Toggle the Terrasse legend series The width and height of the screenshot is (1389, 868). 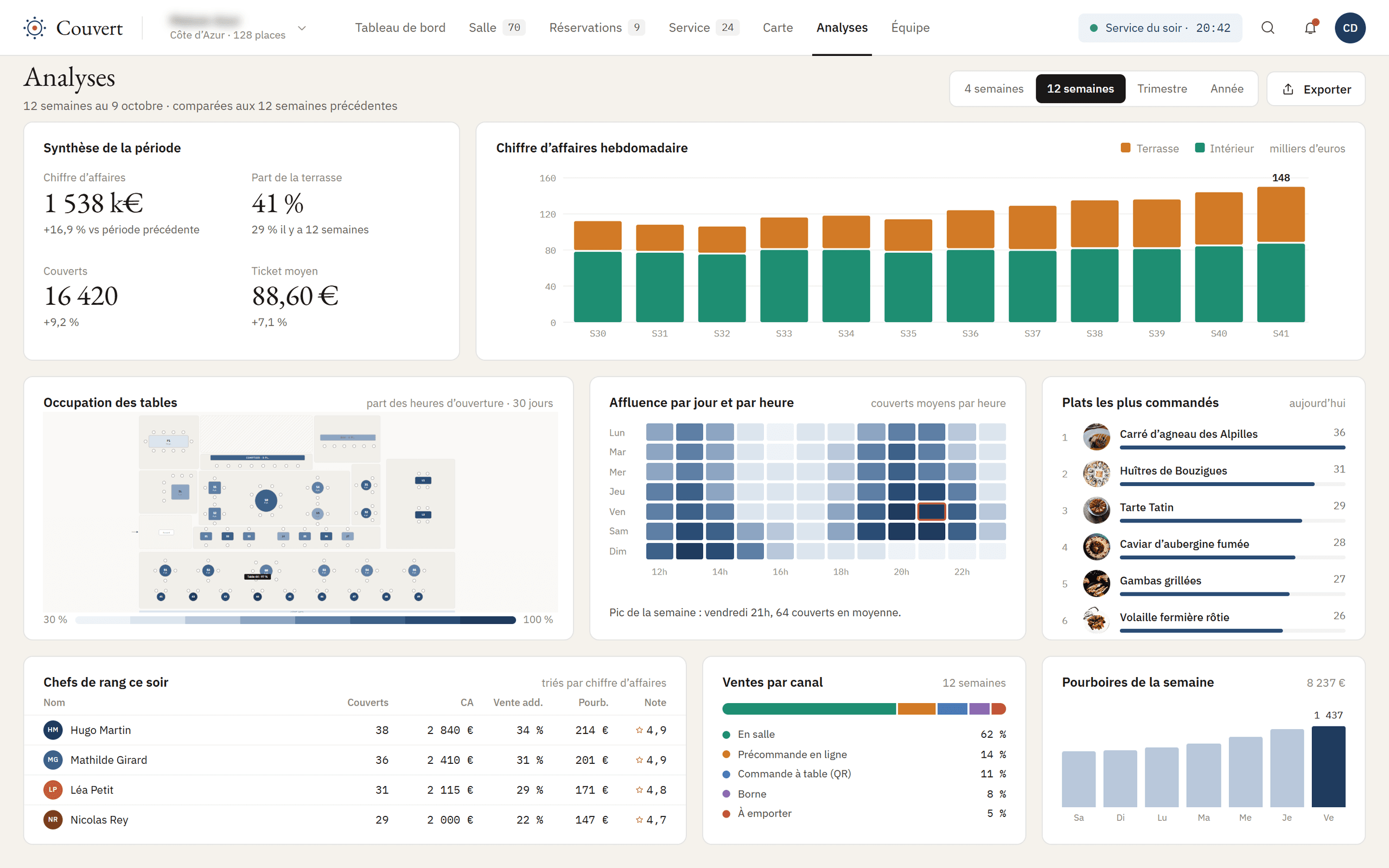(x=1150, y=148)
